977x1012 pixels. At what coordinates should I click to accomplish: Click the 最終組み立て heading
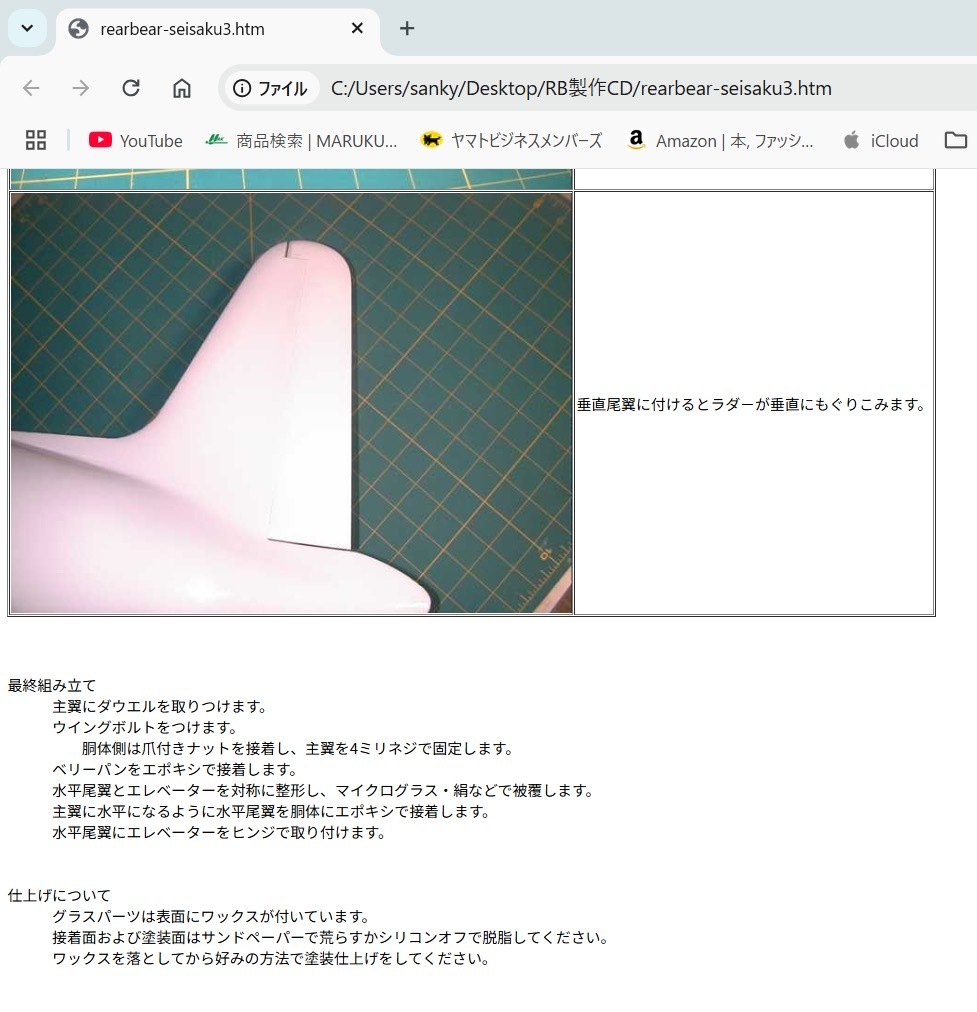coord(52,685)
